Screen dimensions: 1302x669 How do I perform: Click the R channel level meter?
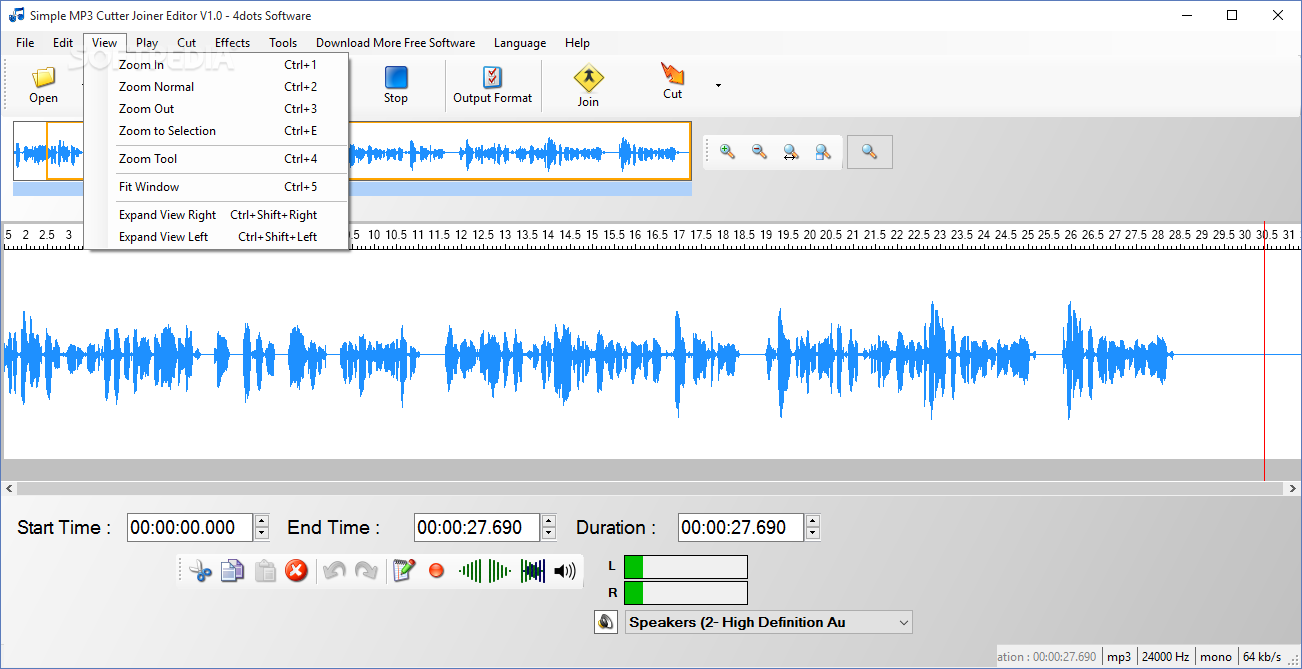(685, 593)
